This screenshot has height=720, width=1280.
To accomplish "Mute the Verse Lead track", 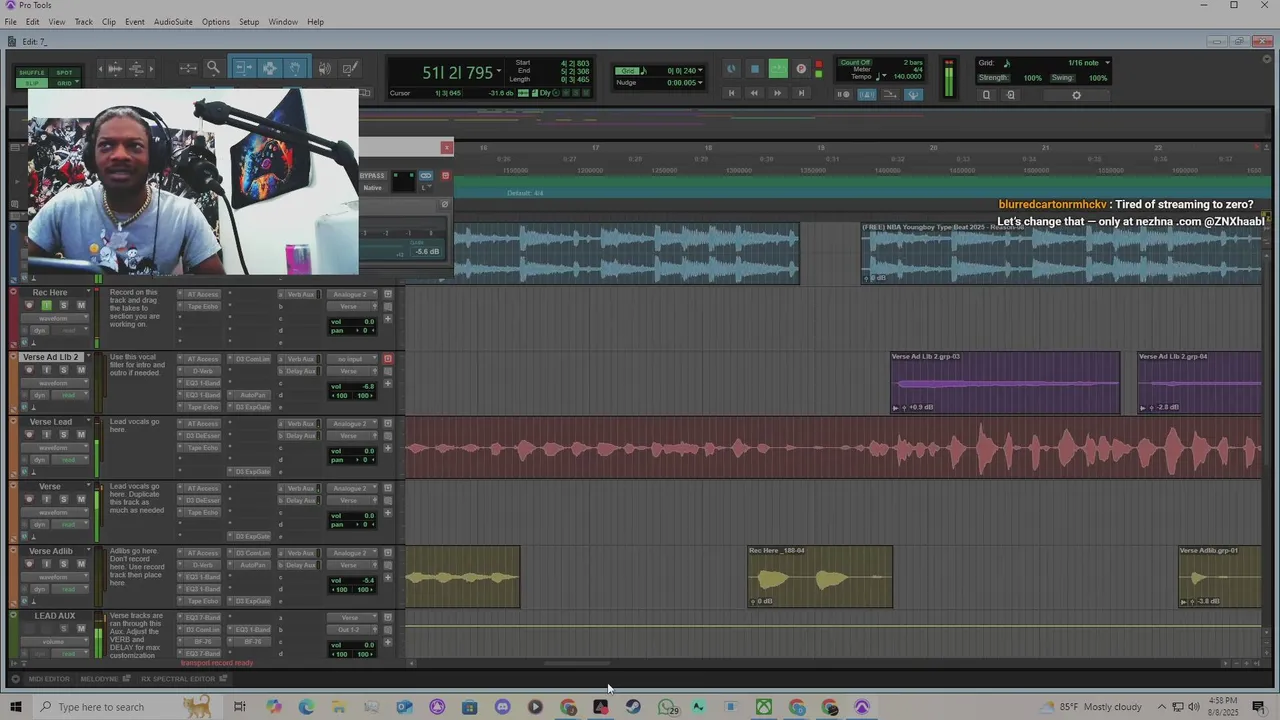I will click(x=81, y=434).
